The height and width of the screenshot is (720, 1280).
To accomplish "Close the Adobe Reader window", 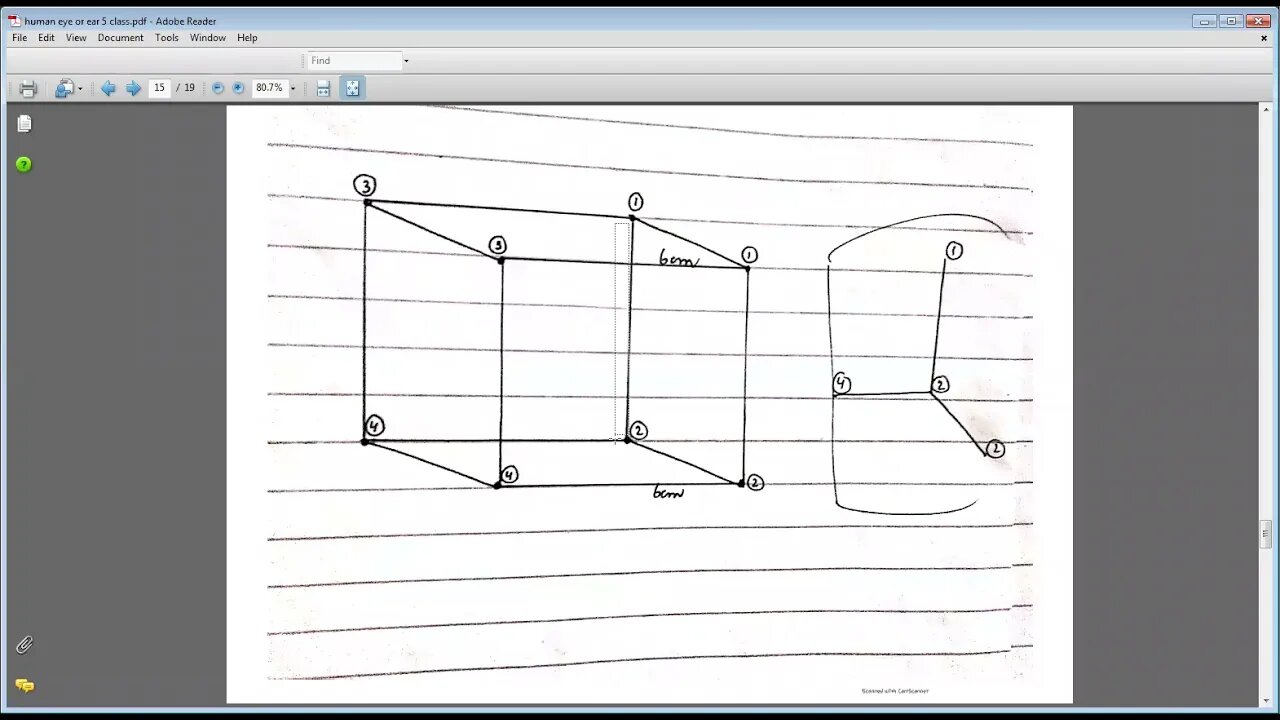I will click(1258, 21).
